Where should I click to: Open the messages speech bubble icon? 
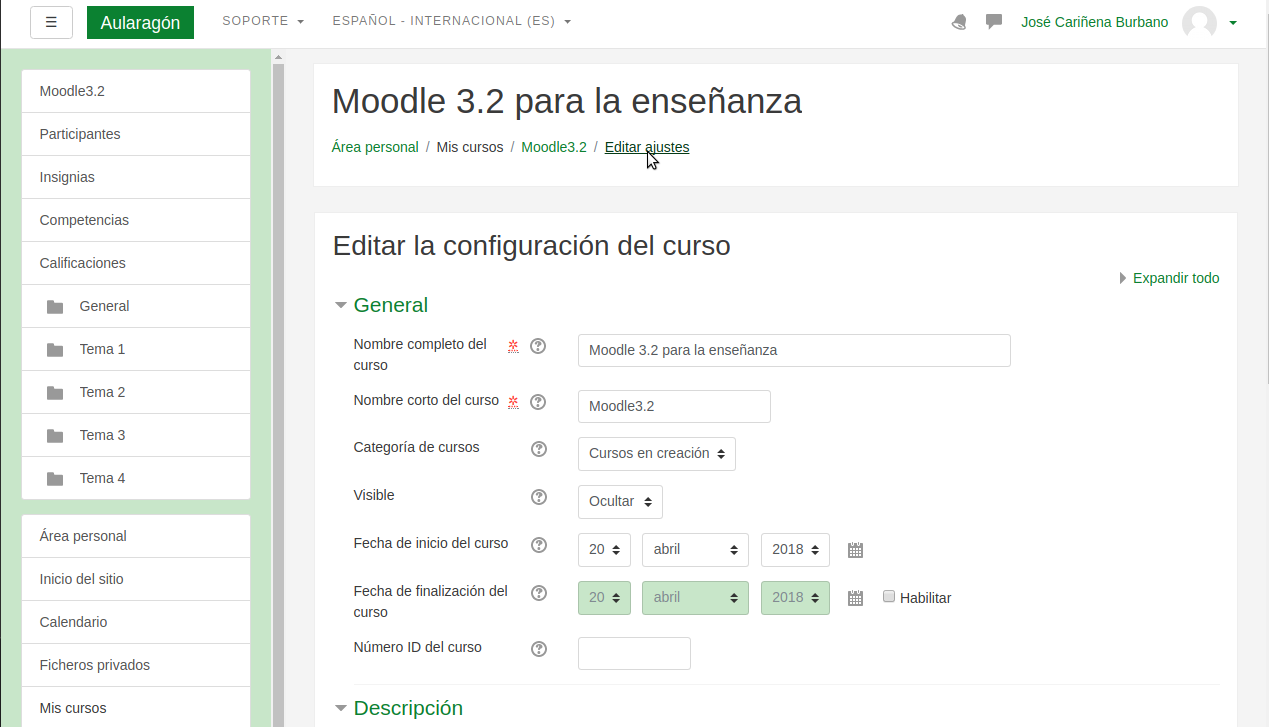click(994, 21)
